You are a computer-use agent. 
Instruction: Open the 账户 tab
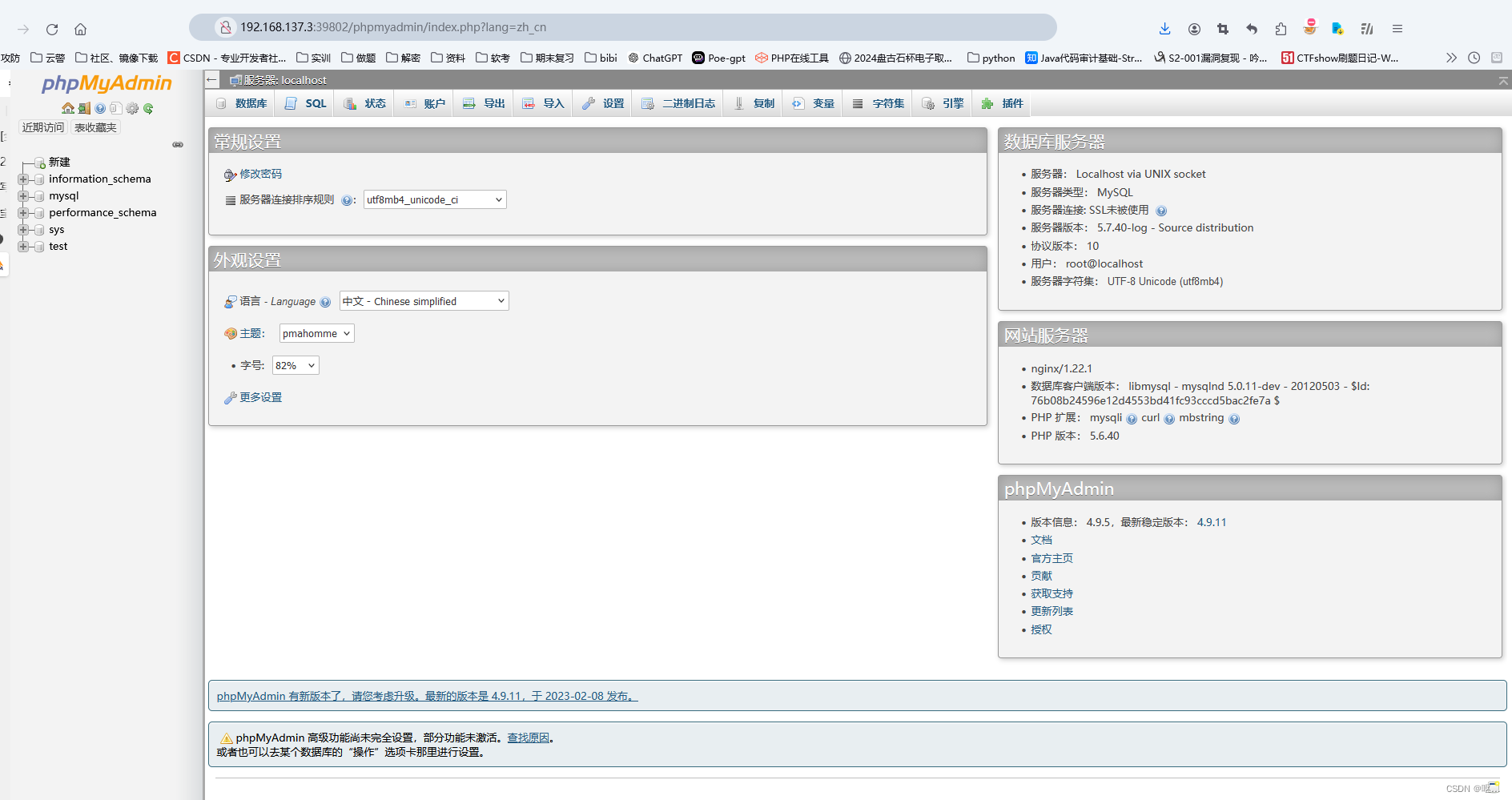(424, 103)
